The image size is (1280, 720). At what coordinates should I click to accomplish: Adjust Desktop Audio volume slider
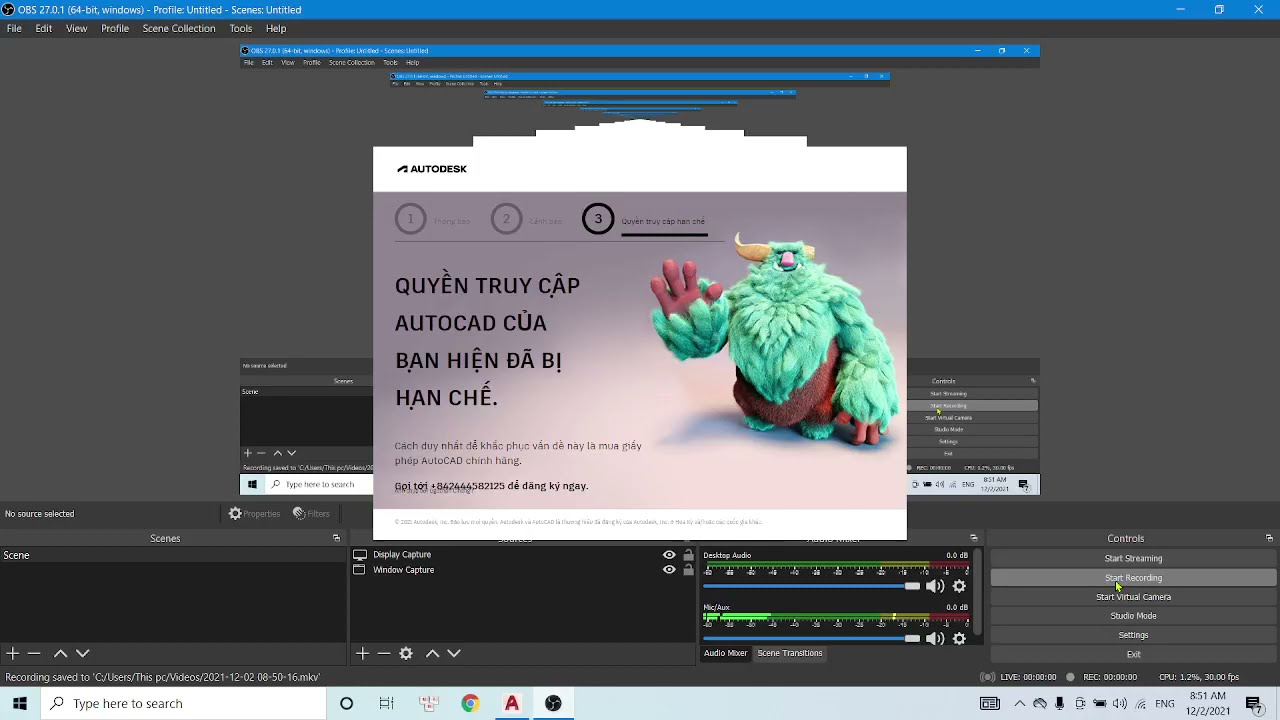811,586
